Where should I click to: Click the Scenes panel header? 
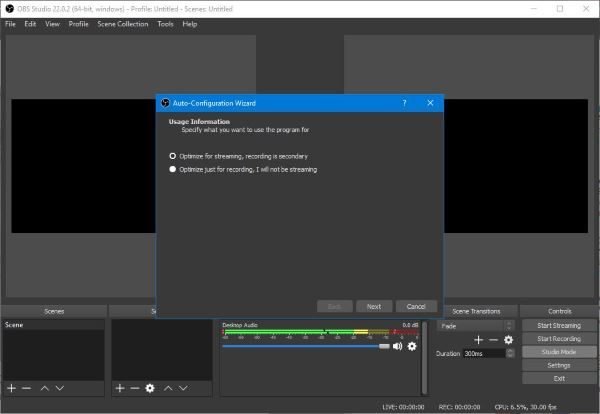54,311
